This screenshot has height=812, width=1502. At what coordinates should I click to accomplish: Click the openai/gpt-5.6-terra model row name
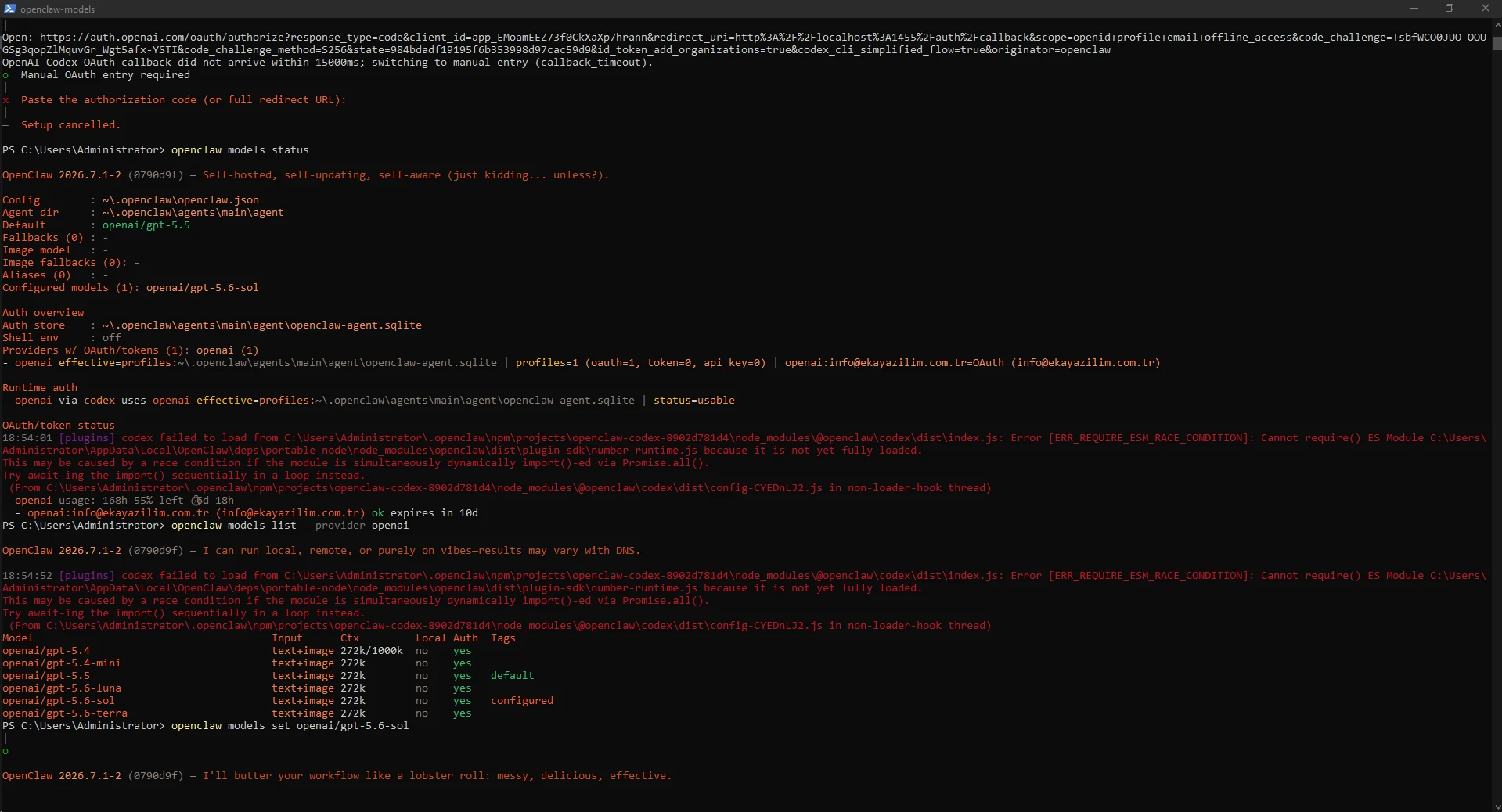pos(65,713)
